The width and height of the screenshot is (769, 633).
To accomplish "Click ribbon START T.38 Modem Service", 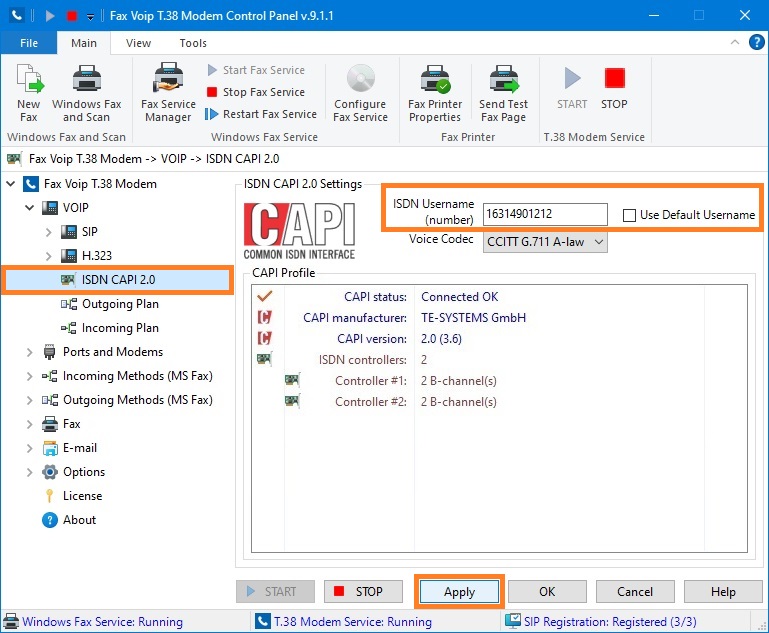I will (572, 88).
